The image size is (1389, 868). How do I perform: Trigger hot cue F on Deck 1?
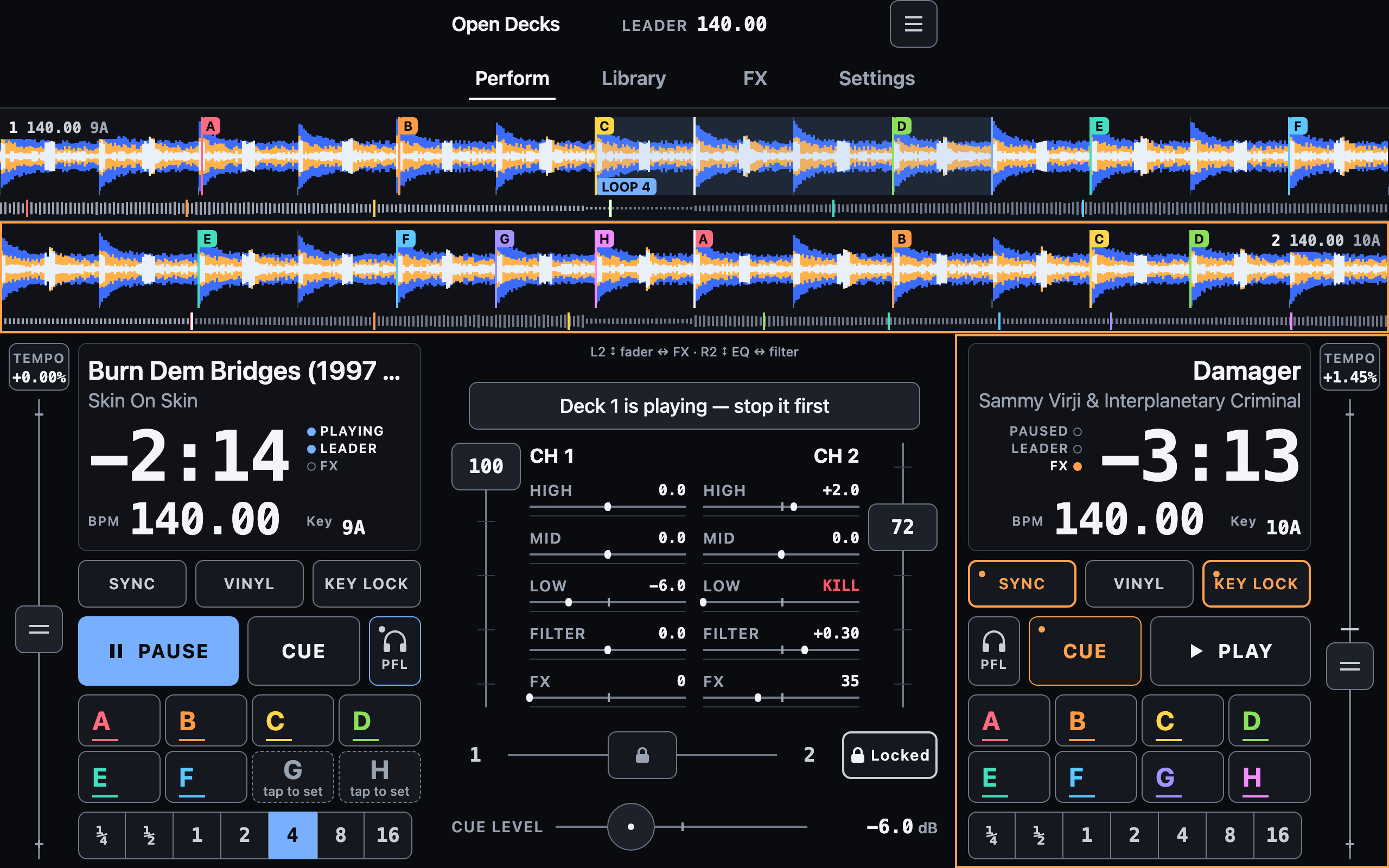206,777
